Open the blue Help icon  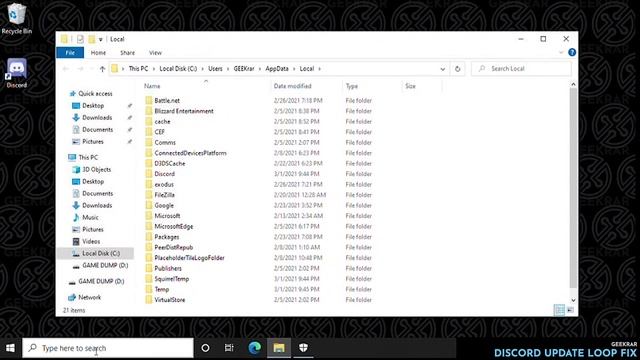[572, 52]
